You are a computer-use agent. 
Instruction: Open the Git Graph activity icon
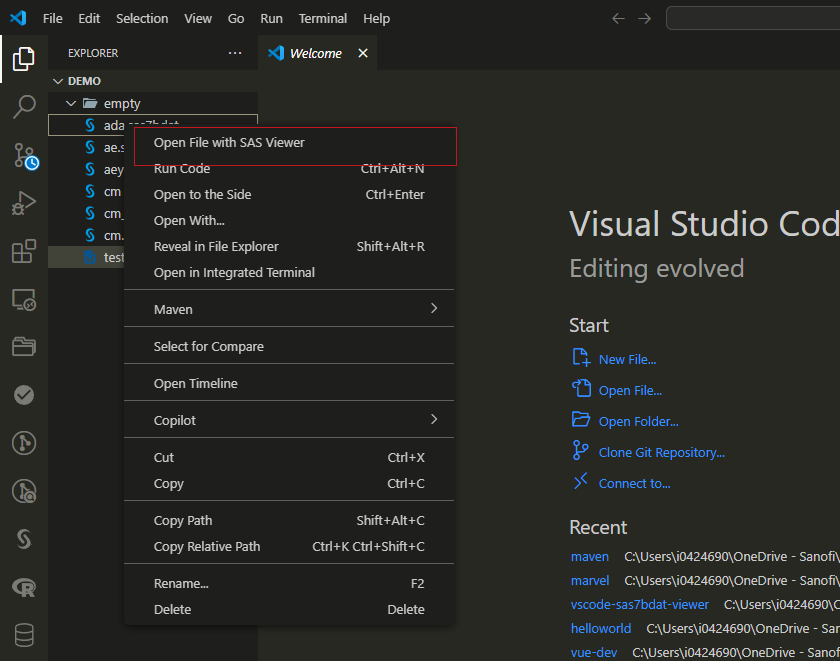pos(24,443)
